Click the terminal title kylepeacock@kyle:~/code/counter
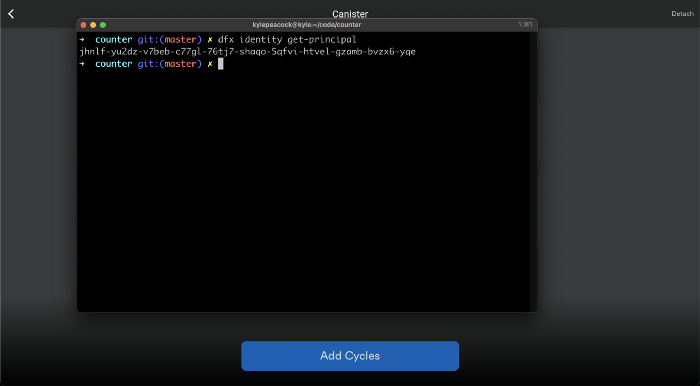This screenshot has width=700, height=386. [307, 25]
